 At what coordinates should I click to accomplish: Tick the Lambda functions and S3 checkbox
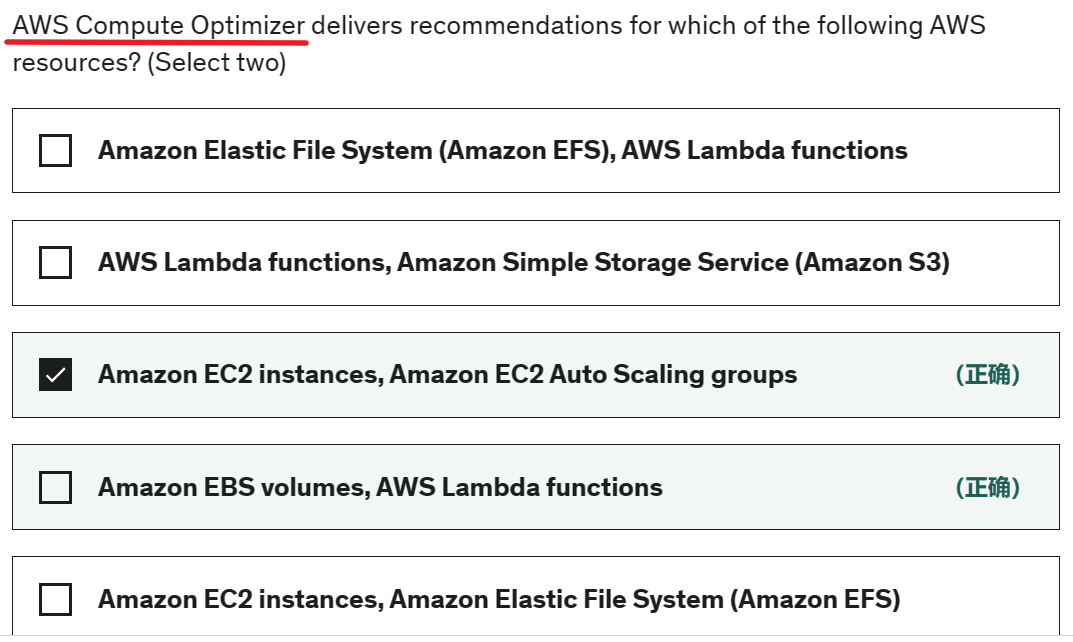[55, 263]
